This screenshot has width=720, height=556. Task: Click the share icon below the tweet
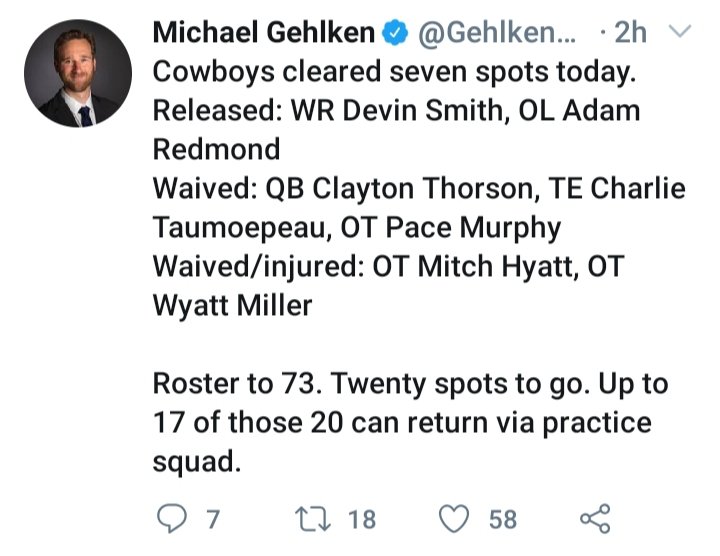click(595, 518)
